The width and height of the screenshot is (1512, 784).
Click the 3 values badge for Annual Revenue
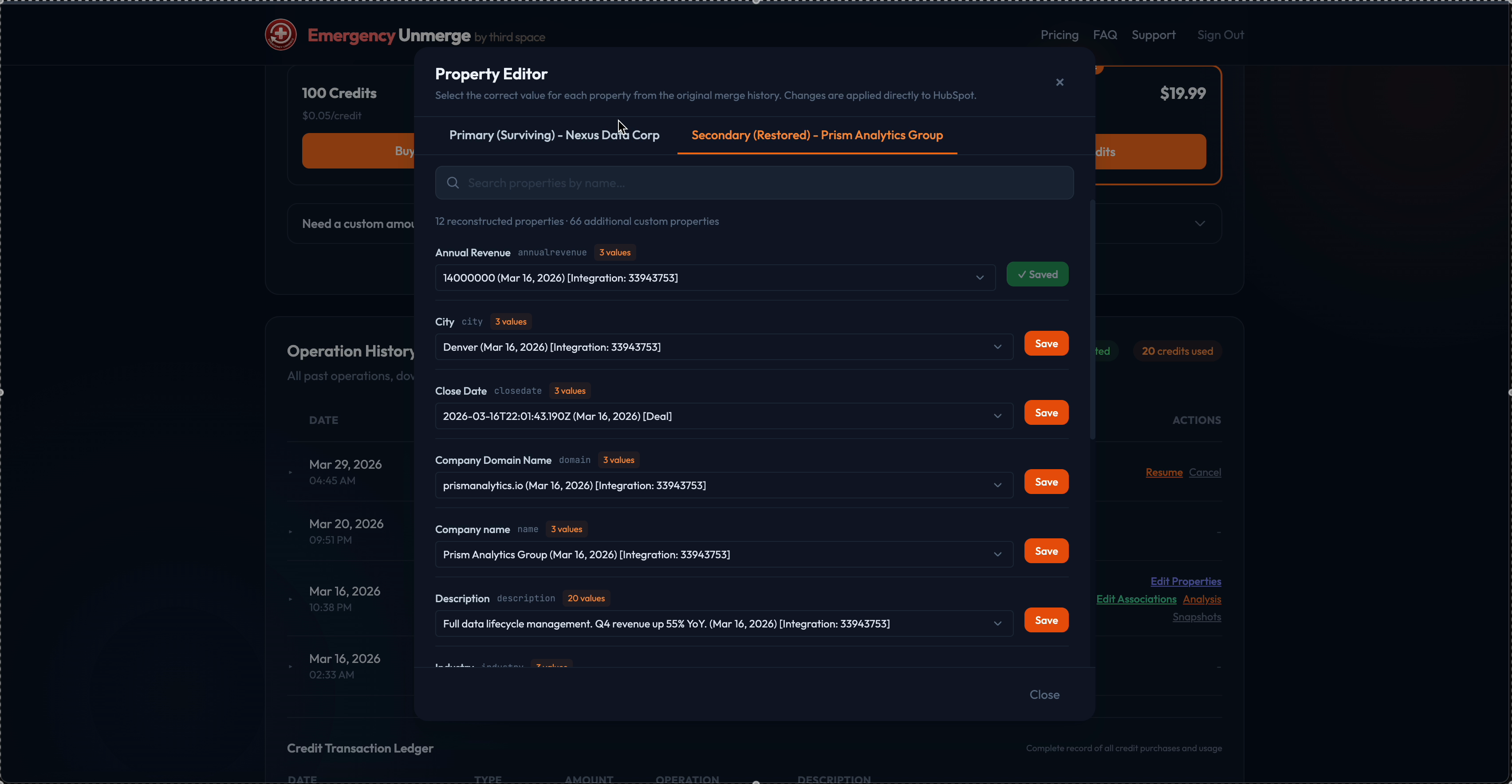614,252
